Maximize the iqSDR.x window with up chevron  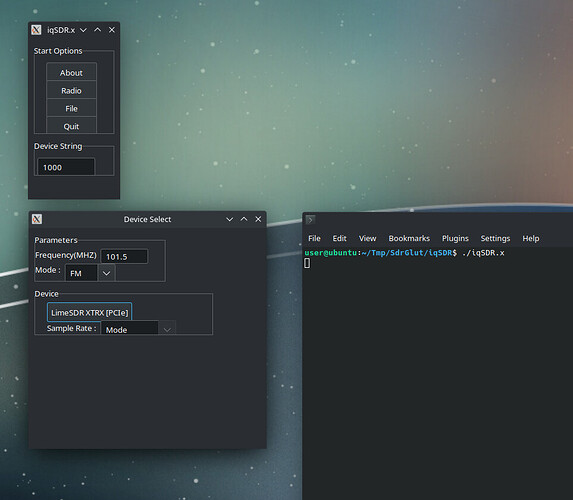point(98,30)
